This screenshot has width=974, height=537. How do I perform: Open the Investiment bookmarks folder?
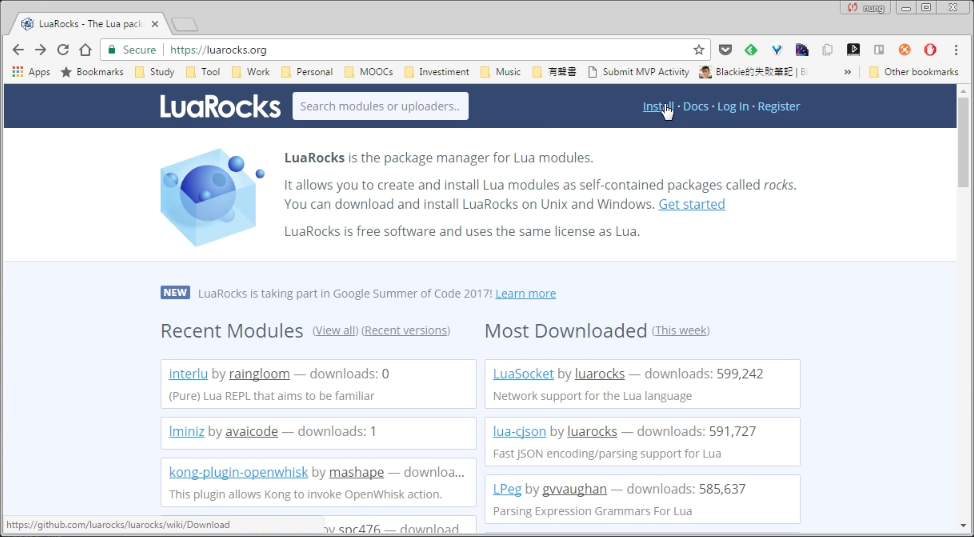(x=437, y=71)
